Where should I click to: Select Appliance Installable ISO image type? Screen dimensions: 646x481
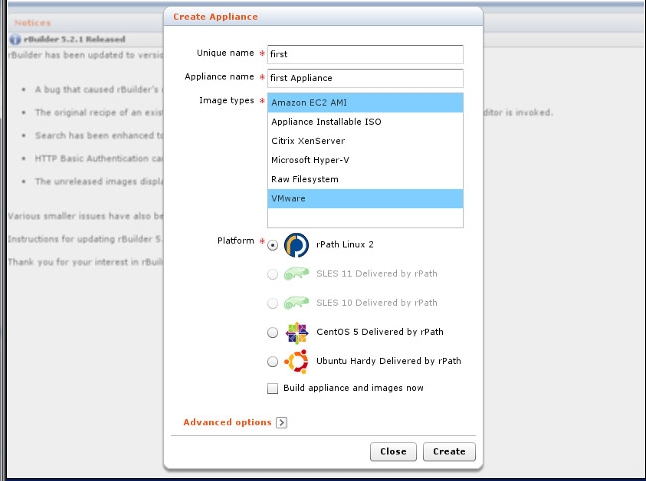[x=365, y=122]
